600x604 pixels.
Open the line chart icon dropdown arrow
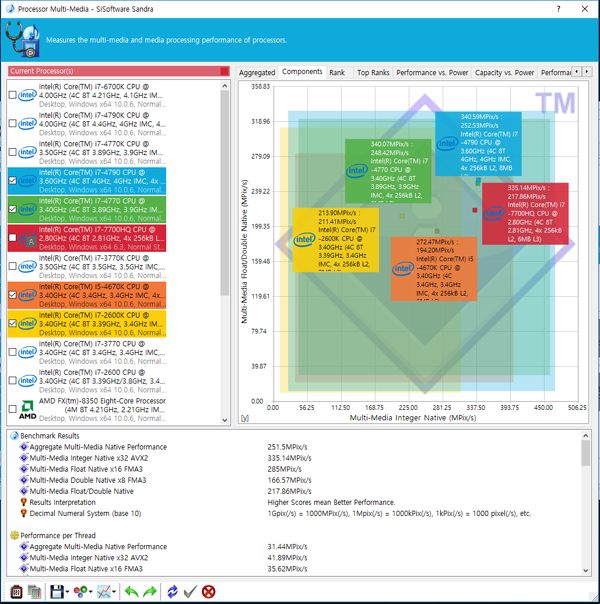pyautogui.click(x=114, y=592)
